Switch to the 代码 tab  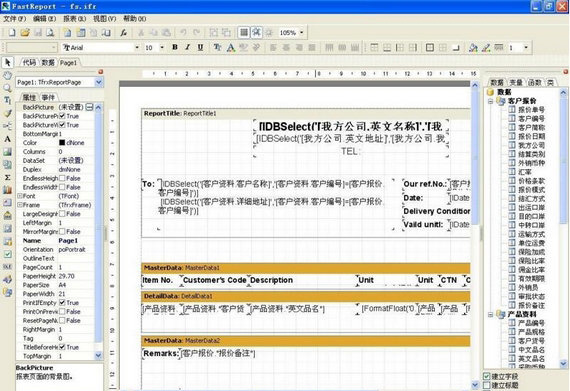[29, 63]
